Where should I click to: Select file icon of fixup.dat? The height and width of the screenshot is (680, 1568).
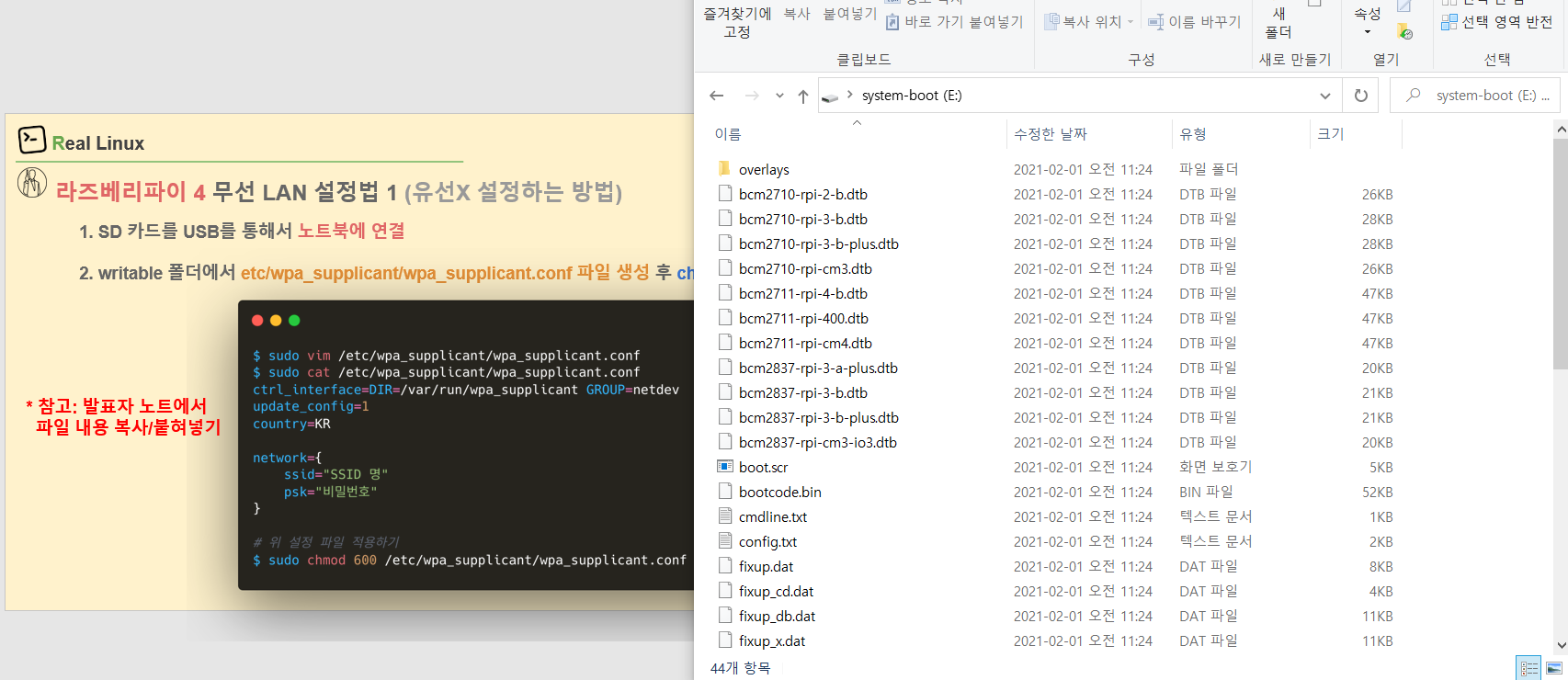[x=724, y=566]
